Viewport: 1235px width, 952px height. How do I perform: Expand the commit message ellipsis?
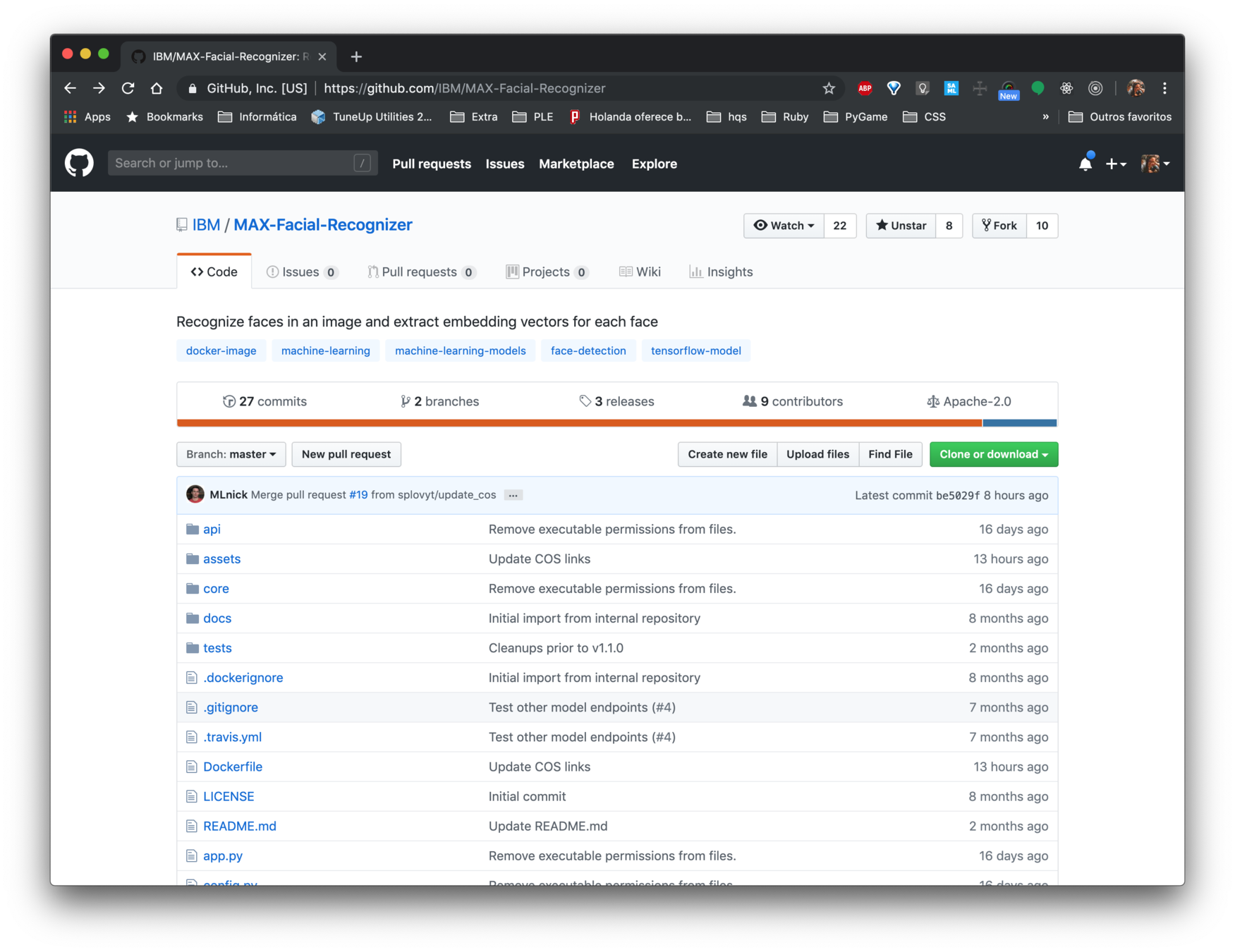click(x=513, y=495)
